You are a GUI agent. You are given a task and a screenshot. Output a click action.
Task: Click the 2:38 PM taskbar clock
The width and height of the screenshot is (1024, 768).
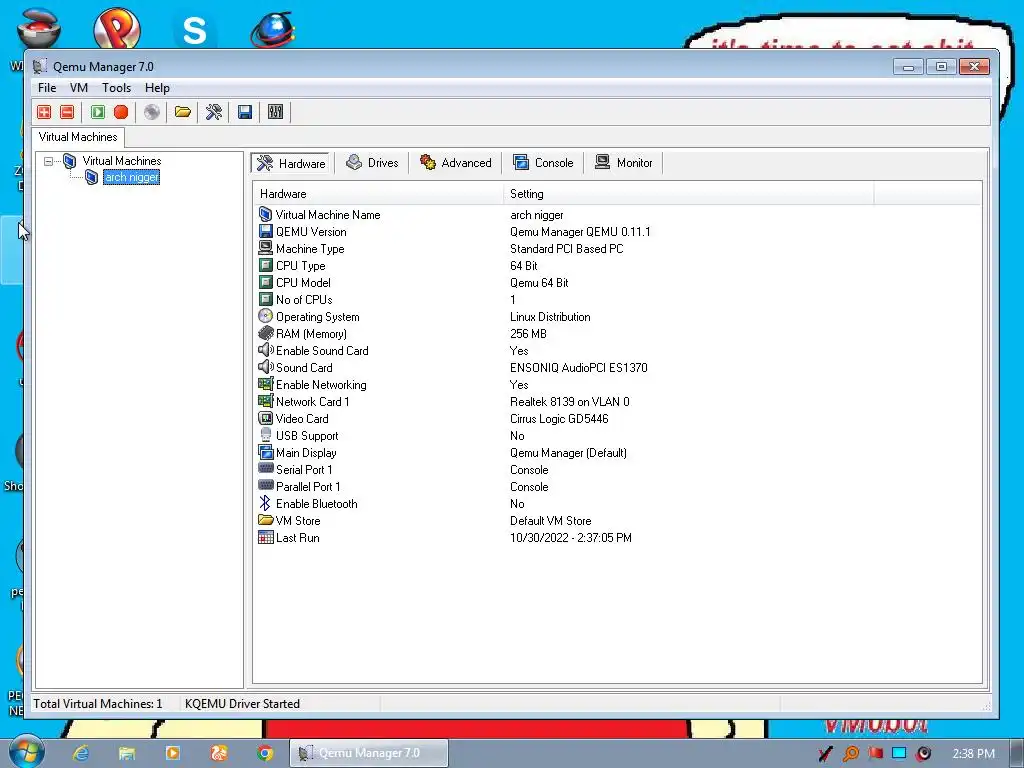[973, 754]
